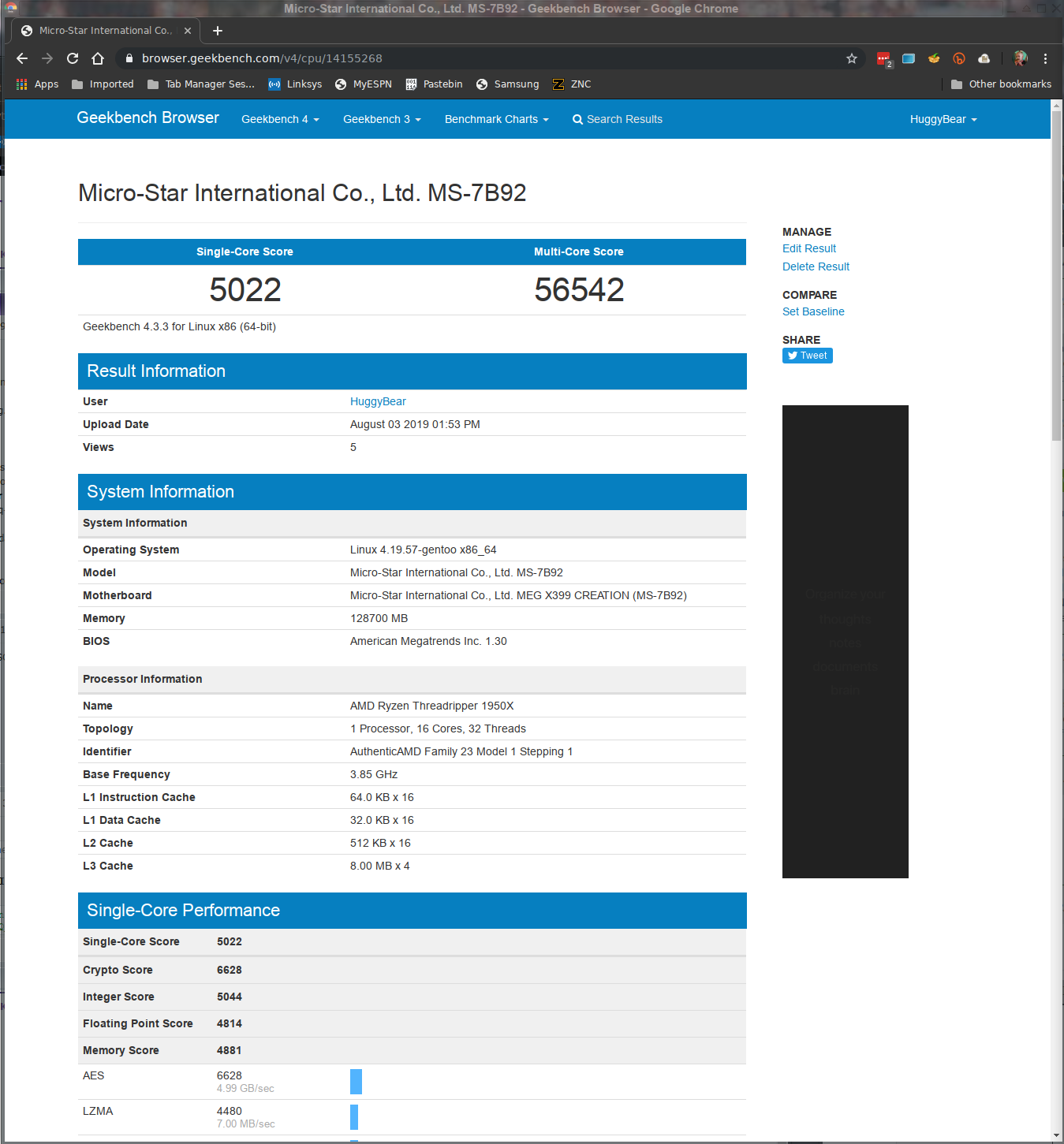Open the Other bookmarks folder
Screen dimensions: 1064x1144
point(1001,84)
